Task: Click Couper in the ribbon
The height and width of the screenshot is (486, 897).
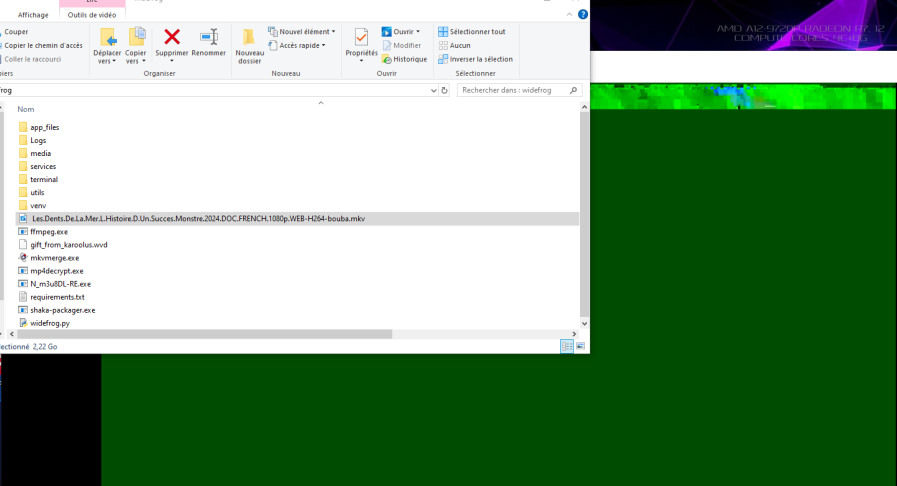Action: [x=15, y=31]
